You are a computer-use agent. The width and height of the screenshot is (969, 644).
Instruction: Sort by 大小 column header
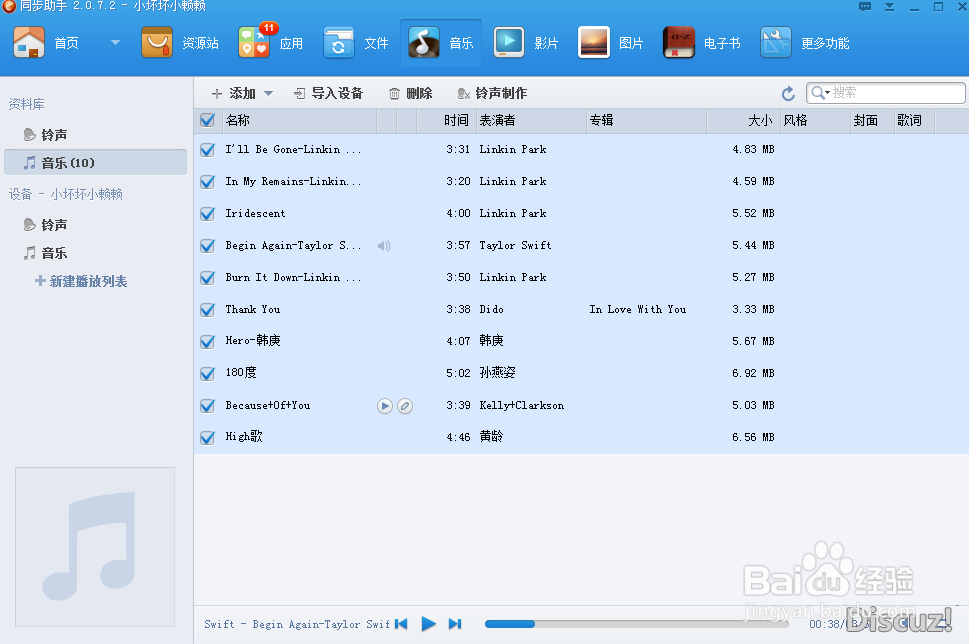pyautogui.click(x=743, y=121)
